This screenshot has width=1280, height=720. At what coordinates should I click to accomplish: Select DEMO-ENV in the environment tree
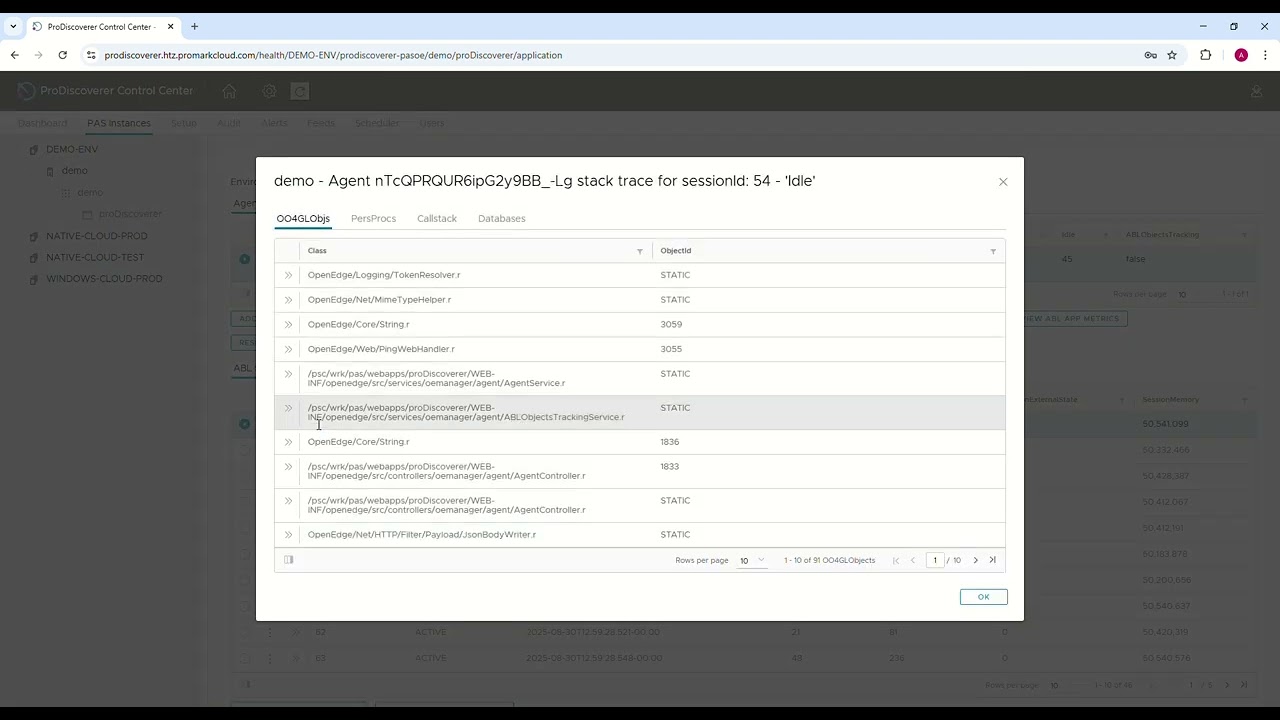72,149
